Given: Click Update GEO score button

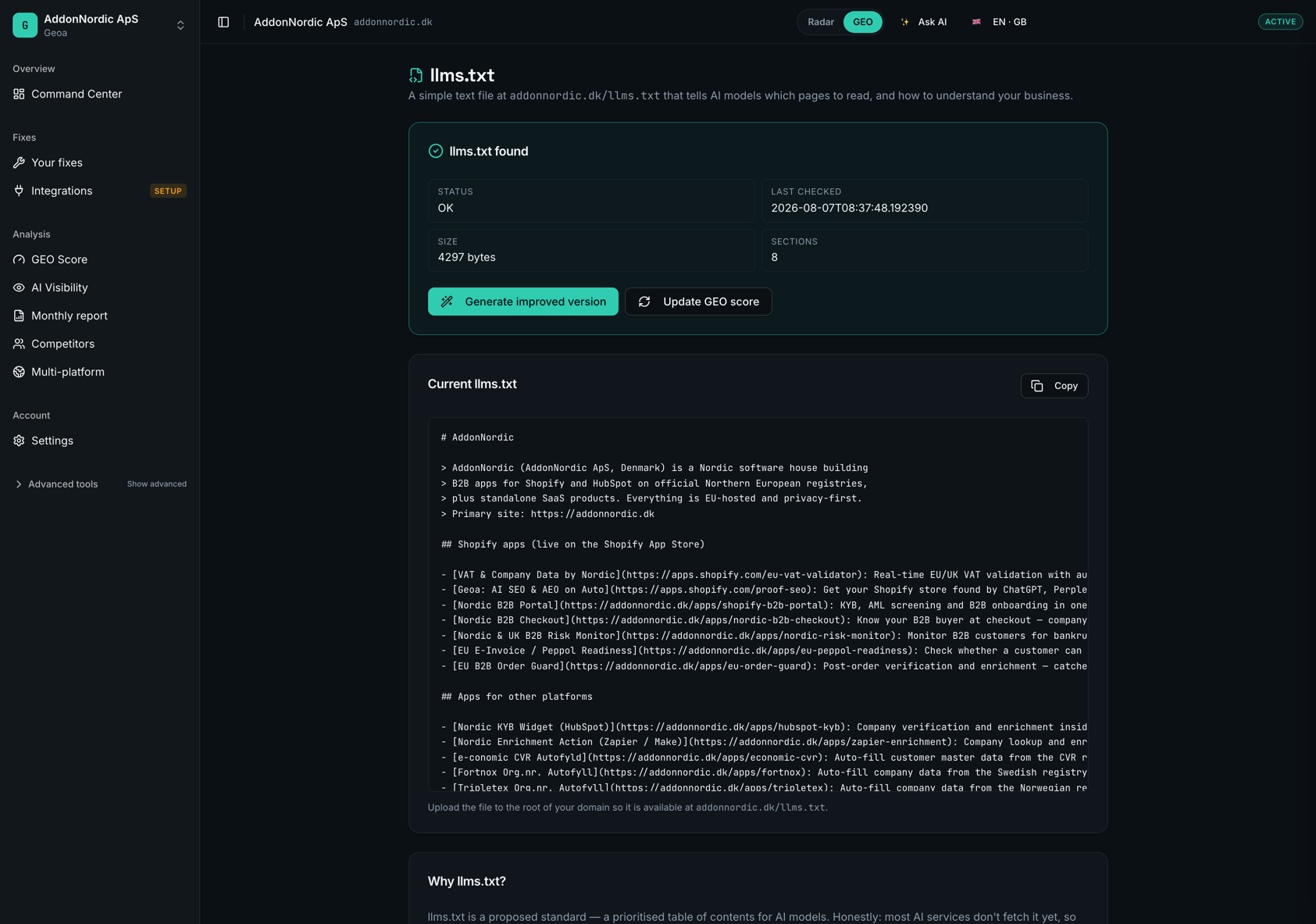Looking at the screenshot, I should coord(698,301).
